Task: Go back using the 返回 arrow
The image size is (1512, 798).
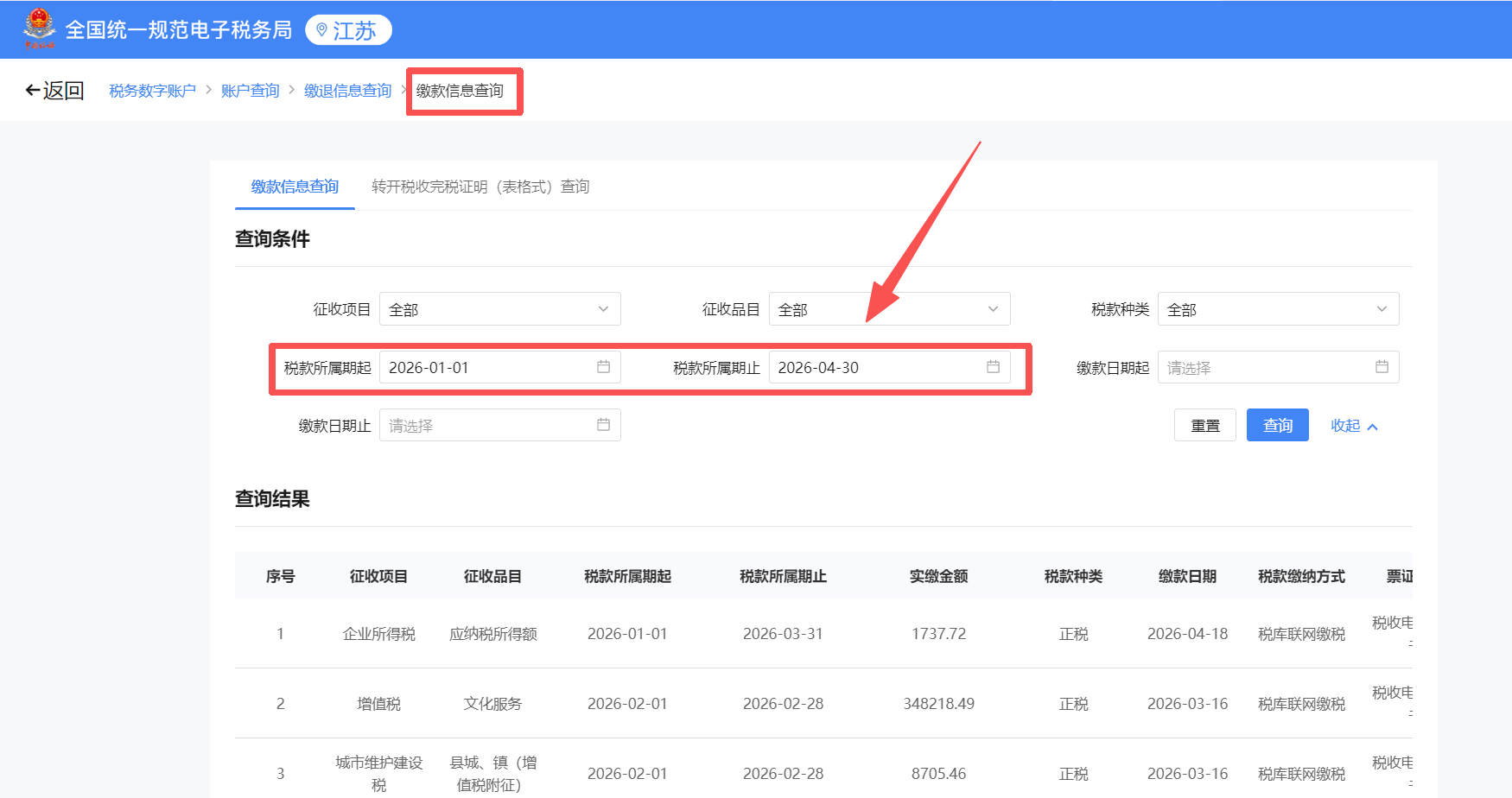Action: 54,91
